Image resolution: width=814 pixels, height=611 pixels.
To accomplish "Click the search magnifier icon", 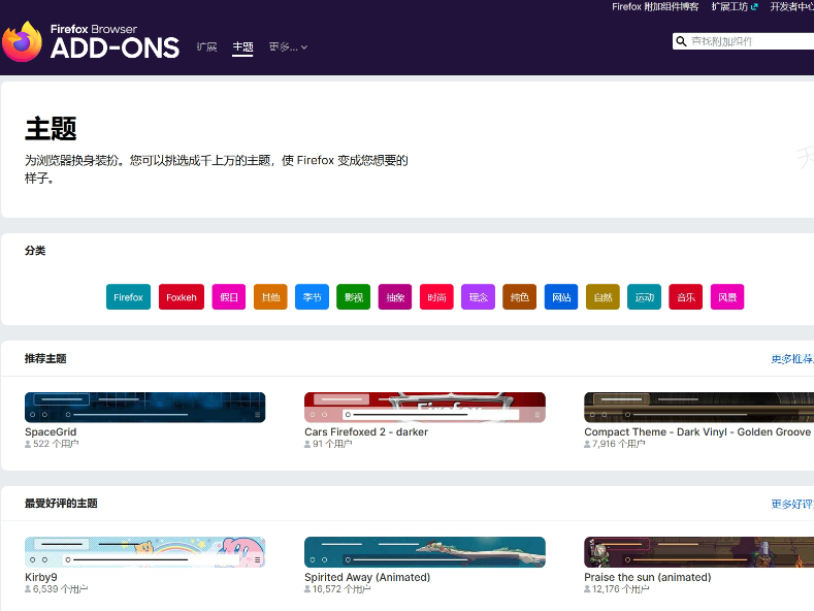I will point(681,41).
